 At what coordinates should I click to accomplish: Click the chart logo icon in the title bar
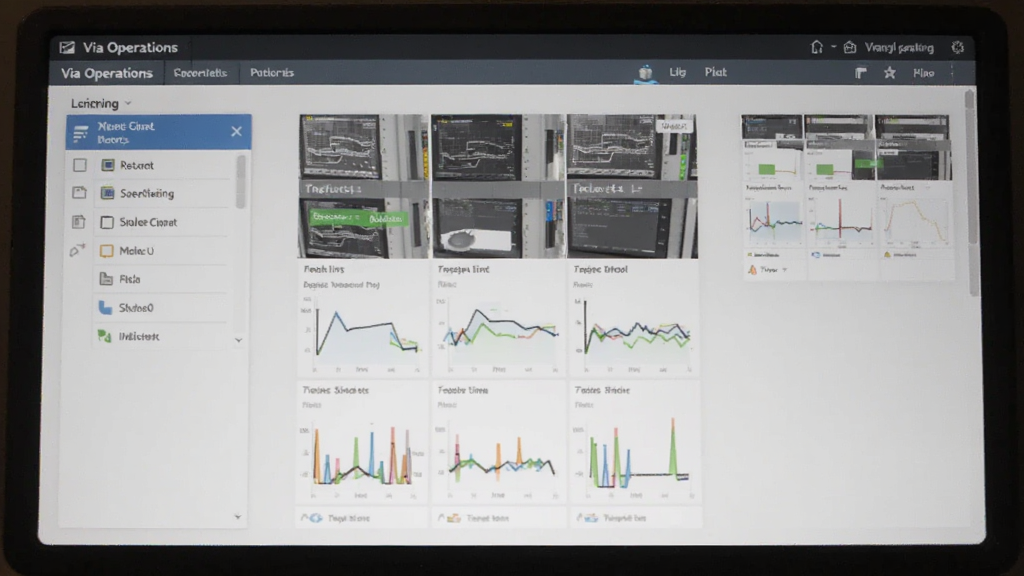(67, 48)
